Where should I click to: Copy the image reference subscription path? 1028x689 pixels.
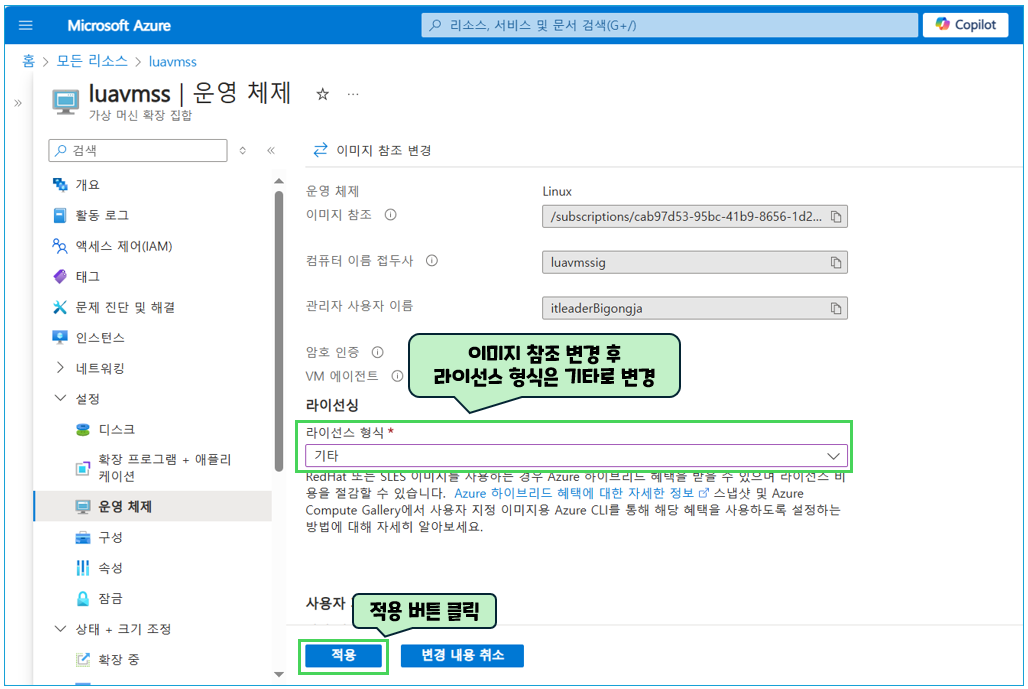pyautogui.click(x=836, y=217)
